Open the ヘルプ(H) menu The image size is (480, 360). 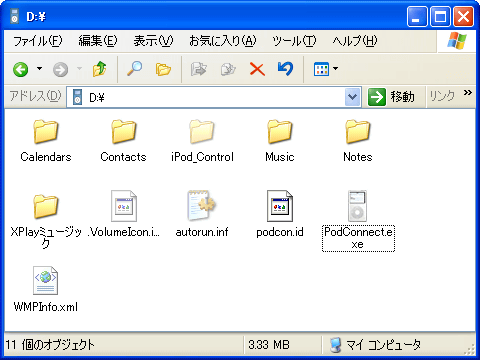(x=355, y=41)
